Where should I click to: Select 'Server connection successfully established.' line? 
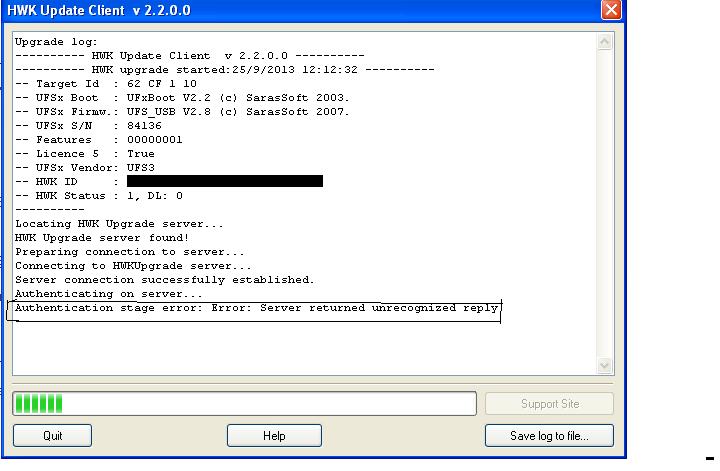pyautogui.click(x=165, y=280)
